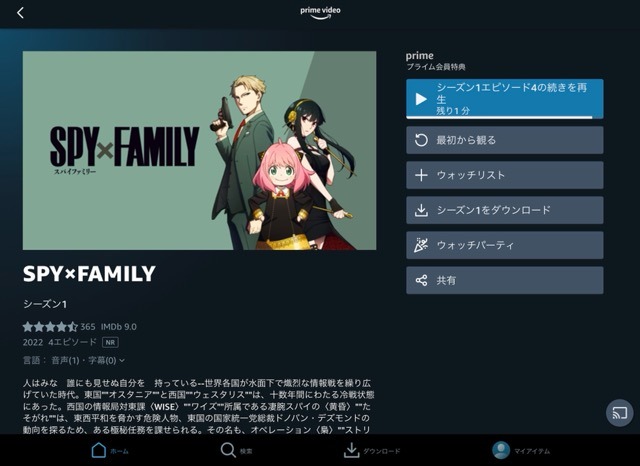Tap the play triangle to resume episode 4
This screenshot has width=640, height=466.
421,99
